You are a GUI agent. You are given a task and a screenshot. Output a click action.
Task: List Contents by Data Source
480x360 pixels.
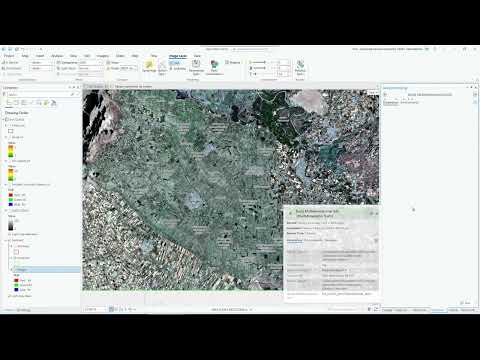(x=17, y=103)
